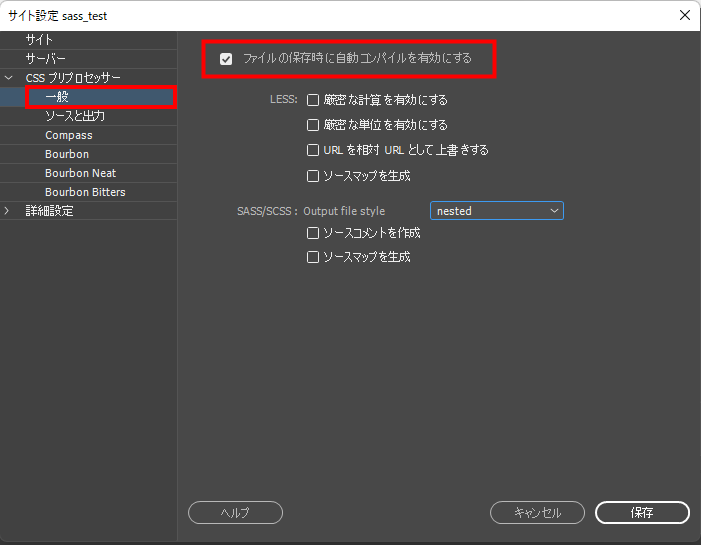The image size is (701, 545).
Task: Enable LESS ソースマップを生成 checkbox
Action: click(x=313, y=175)
